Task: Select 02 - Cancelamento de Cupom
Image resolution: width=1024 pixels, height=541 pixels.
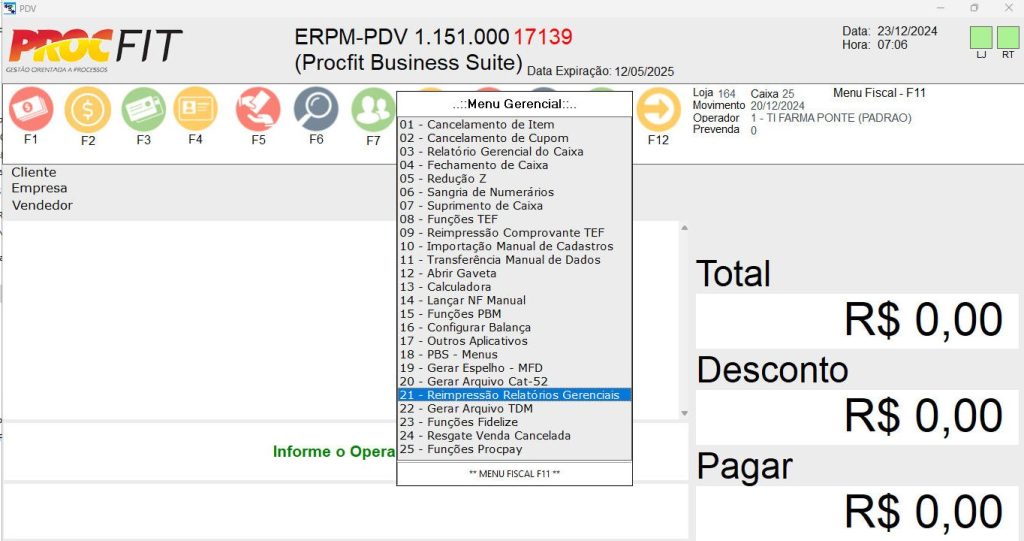Action: click(515, 138)
